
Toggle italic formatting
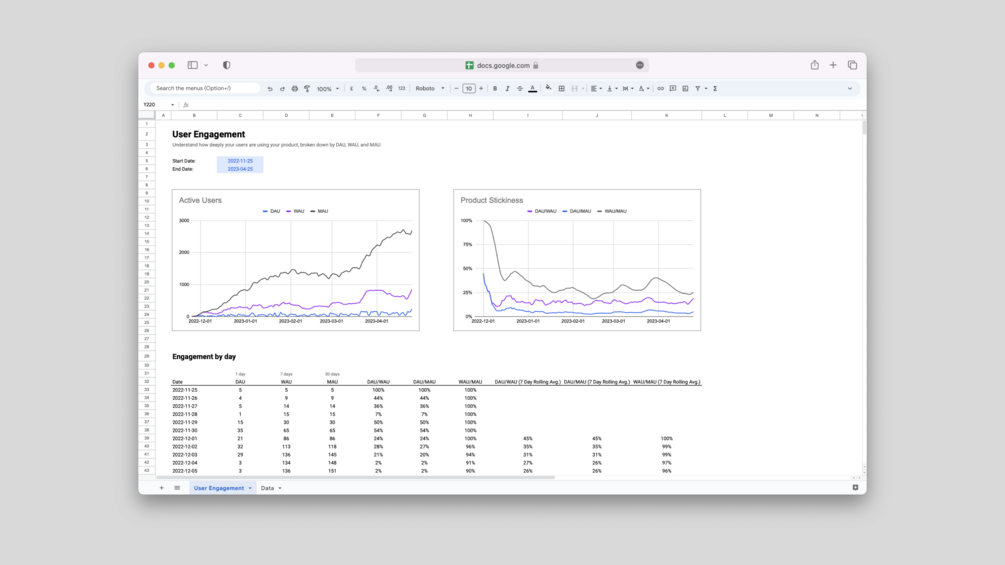pyautogui.click(x=507, y=88)
